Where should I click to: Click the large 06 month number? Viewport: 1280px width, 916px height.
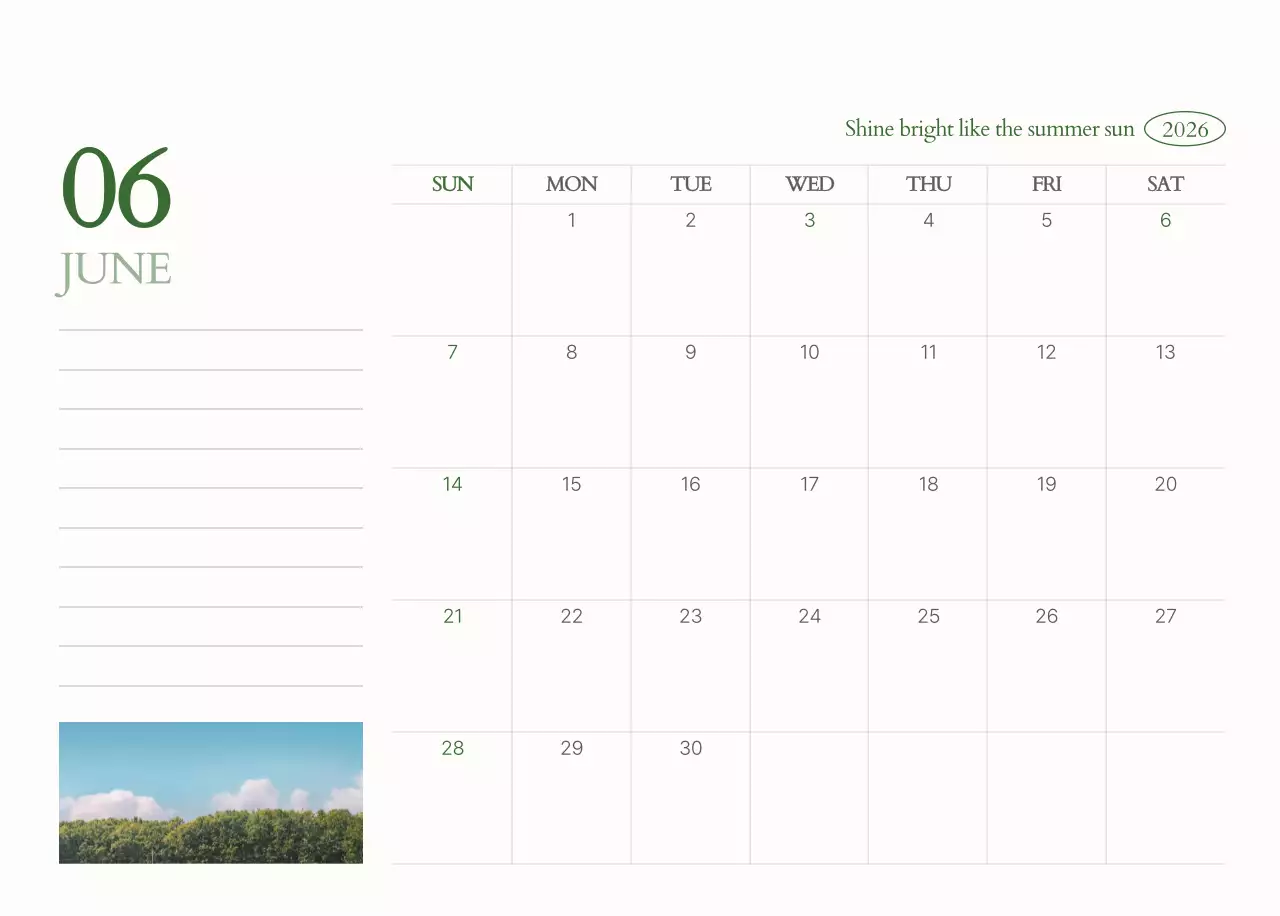pyautogui.click(x=117, y=188)
